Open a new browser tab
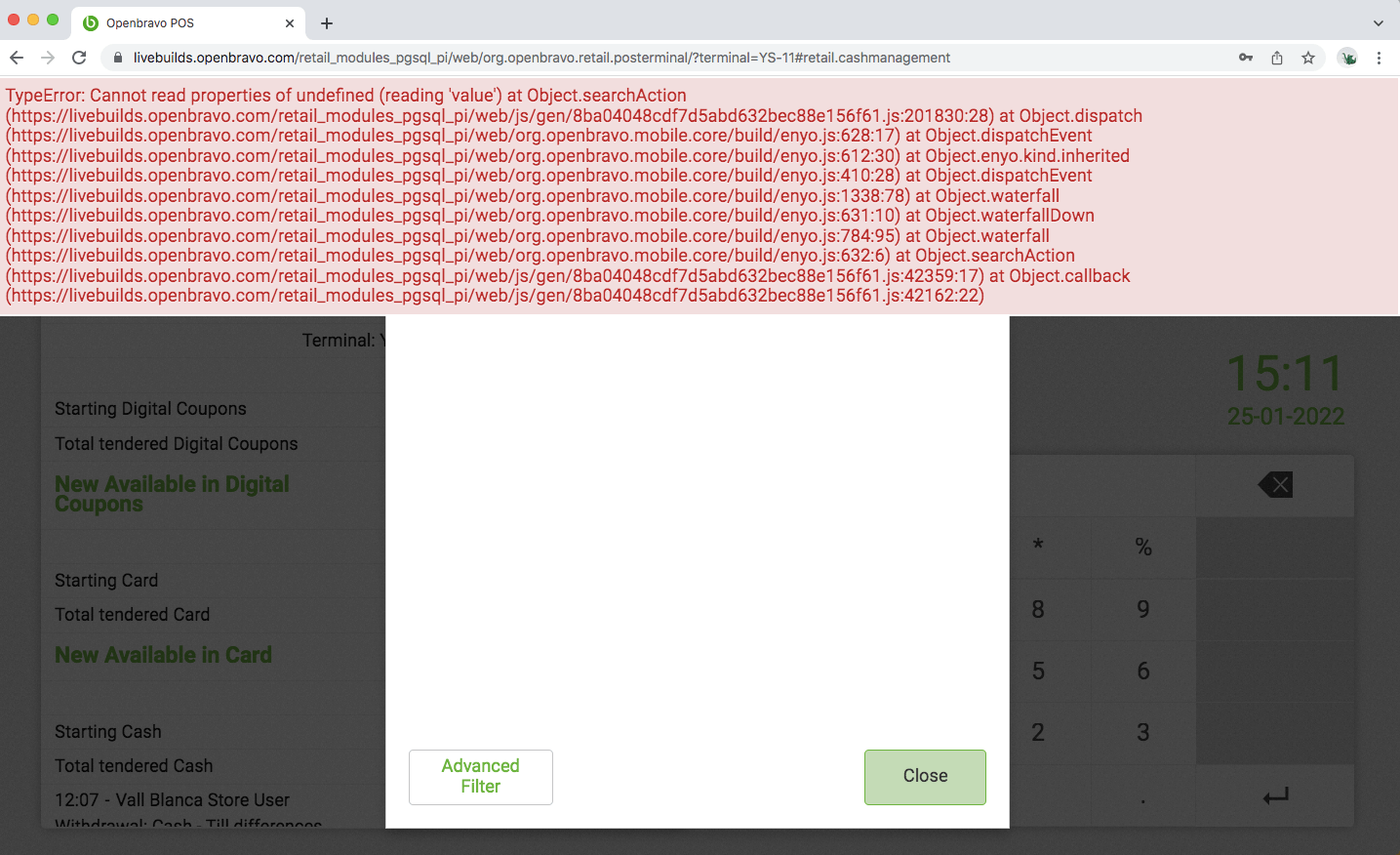Image resolution: width=1400 pixels, height=855 pixels. [x=327, y=22]
